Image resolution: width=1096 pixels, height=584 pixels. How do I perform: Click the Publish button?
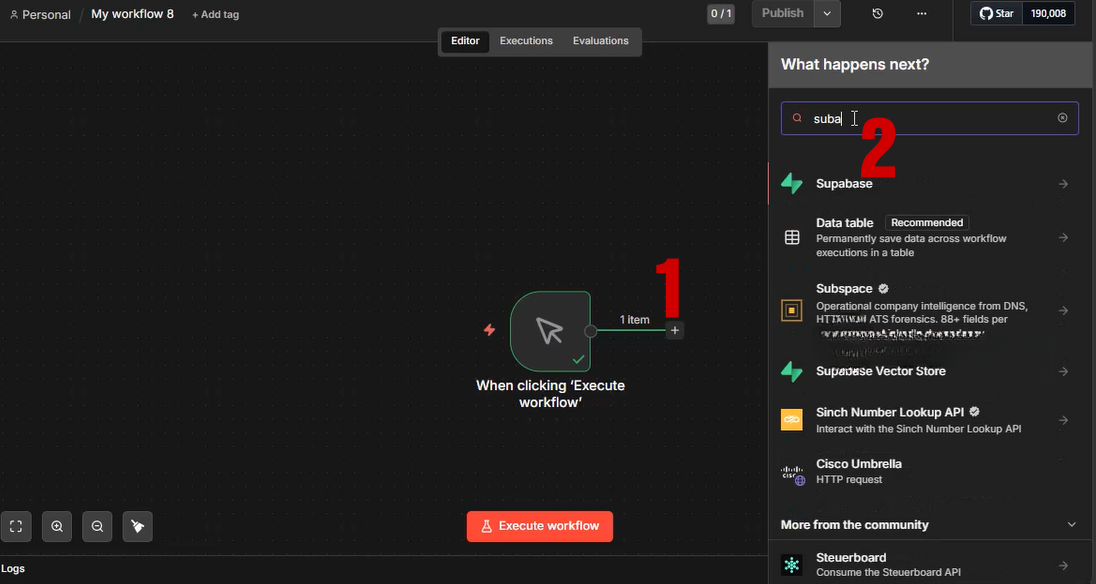[783, 14]
